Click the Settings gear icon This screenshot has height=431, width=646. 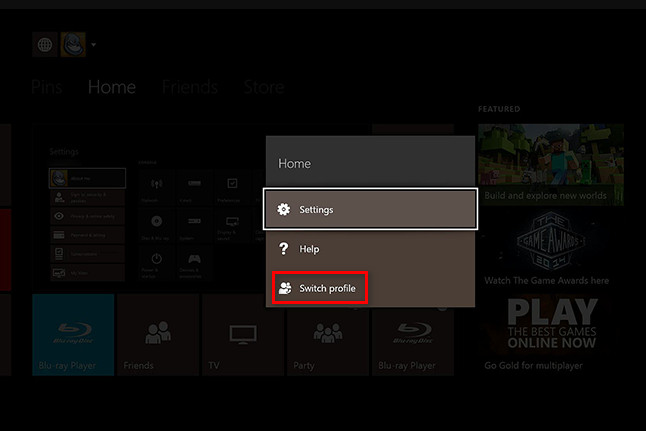click(x=283, y=209)
